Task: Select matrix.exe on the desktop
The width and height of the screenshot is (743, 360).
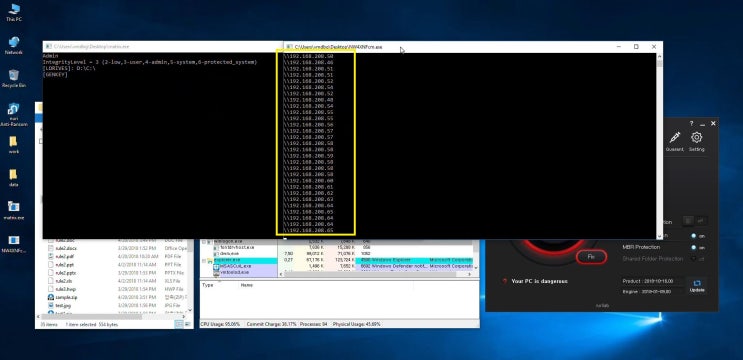Action: (14, 210)
